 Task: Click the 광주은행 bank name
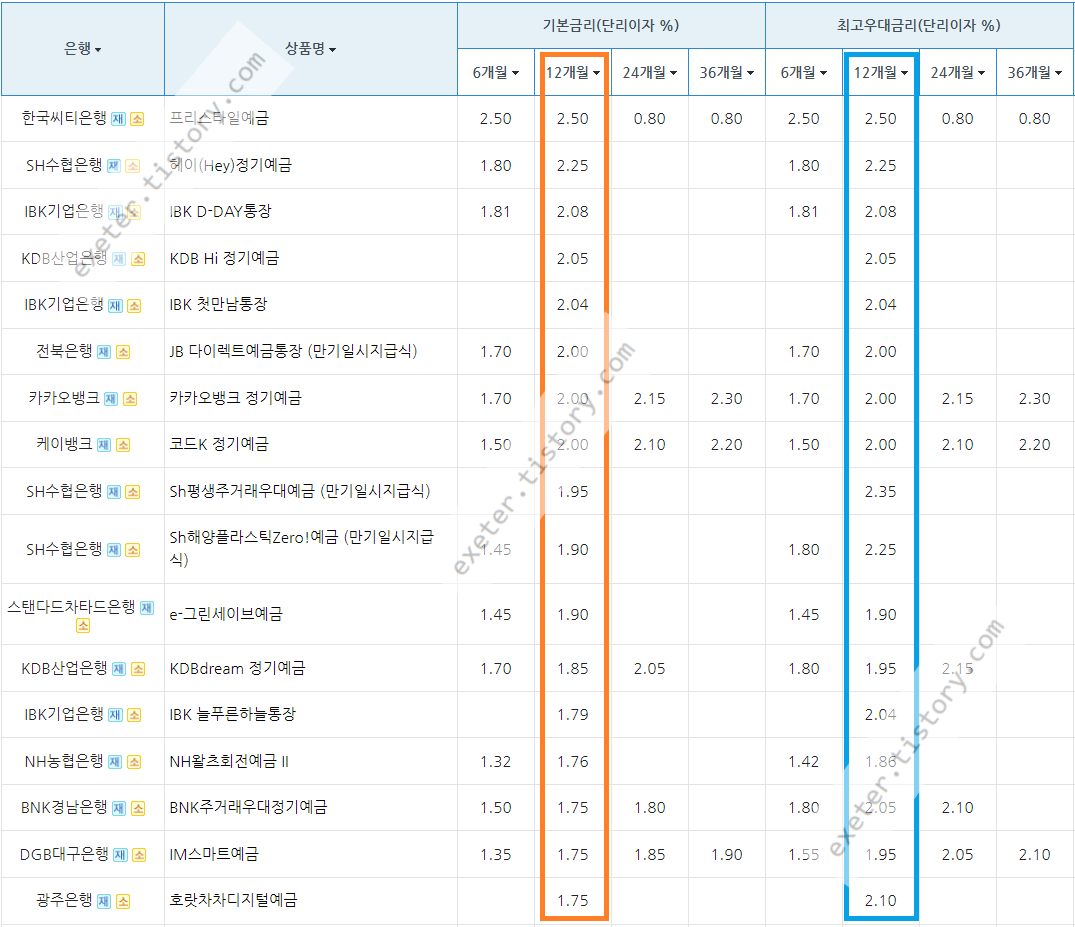pyautogui.click(x=64, y=900)
